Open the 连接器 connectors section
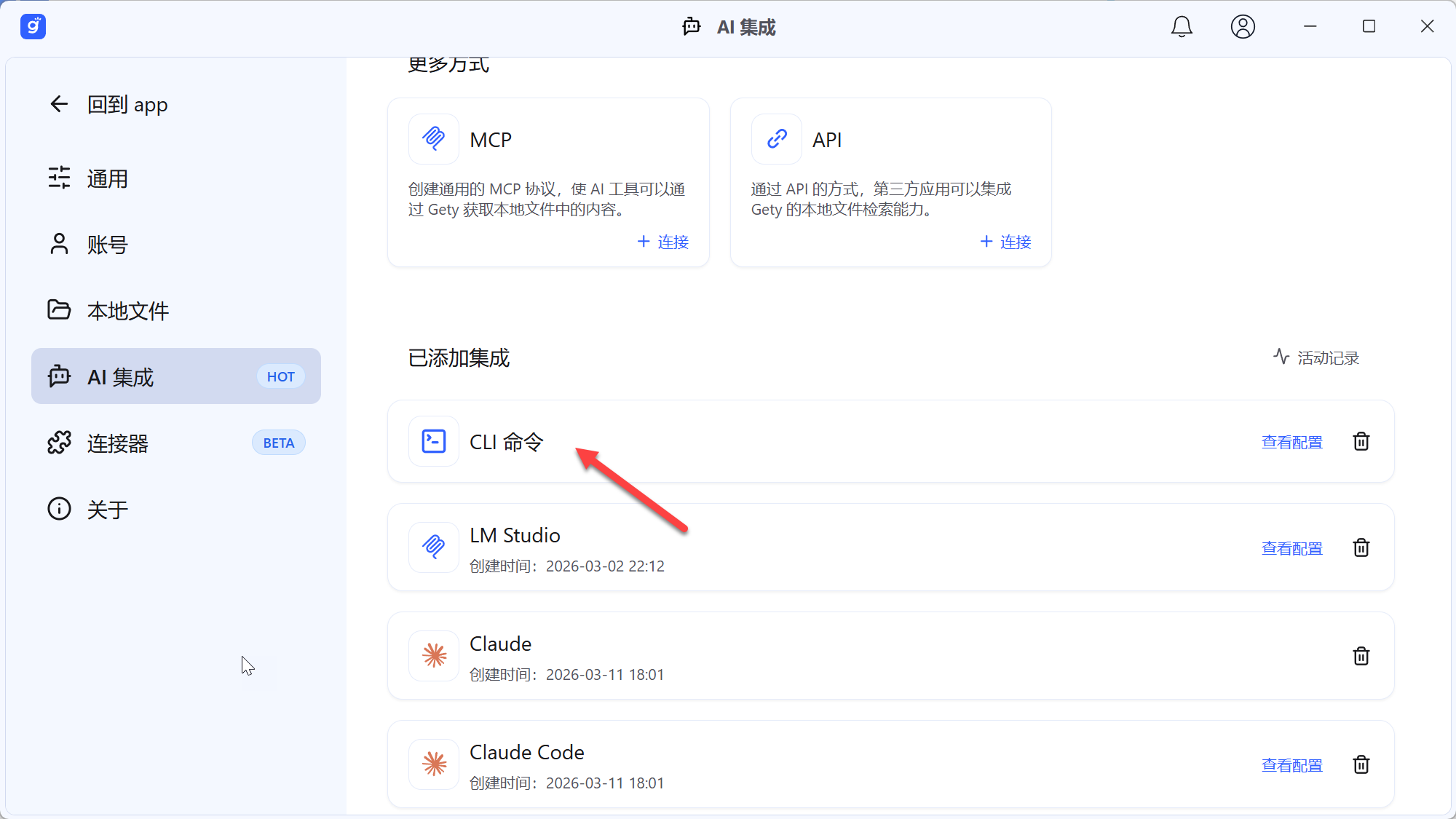The width and height of the screenshot is (1456, 819). point(176,443)
